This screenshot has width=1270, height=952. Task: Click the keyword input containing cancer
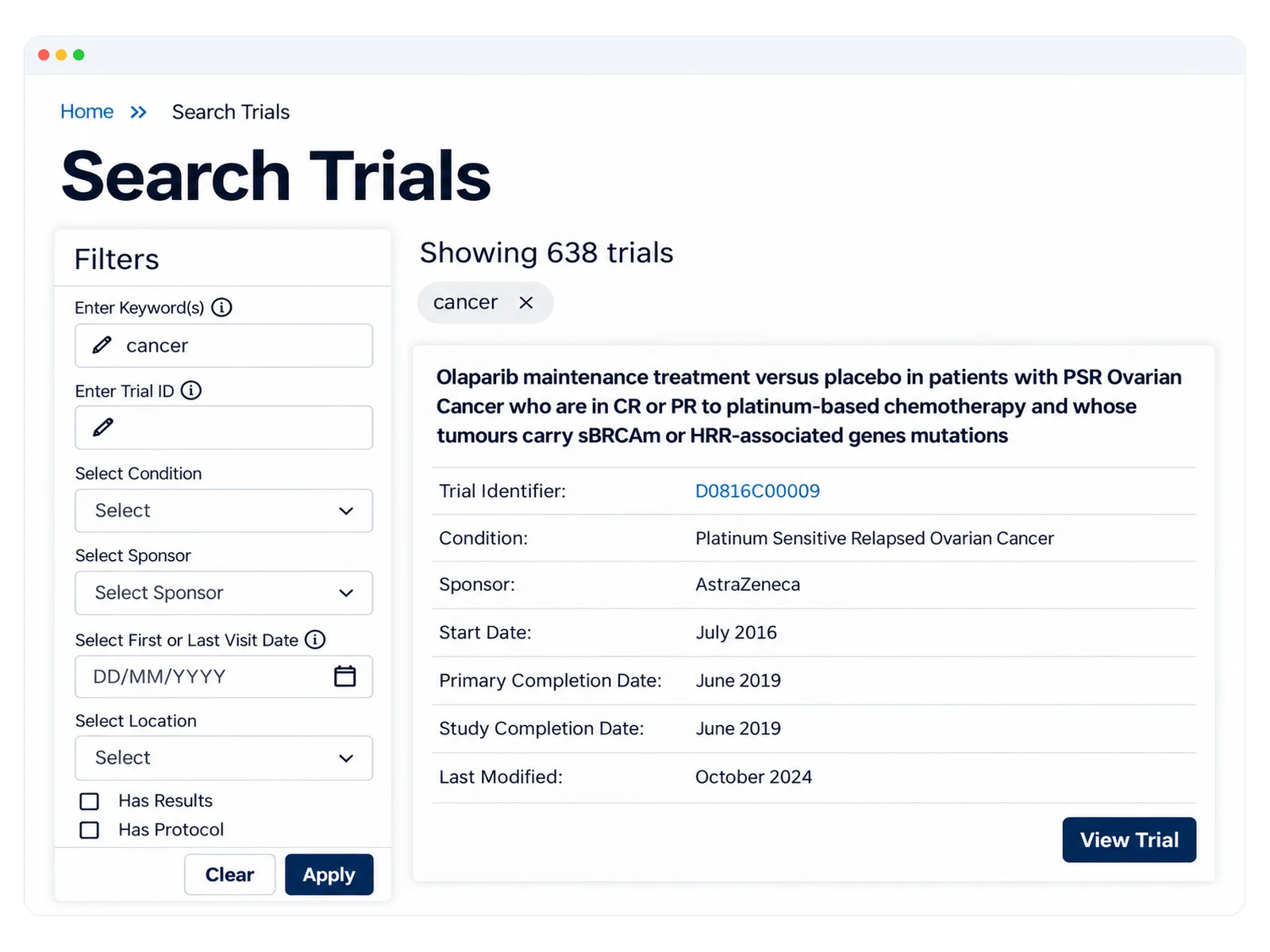click(224, 345)
